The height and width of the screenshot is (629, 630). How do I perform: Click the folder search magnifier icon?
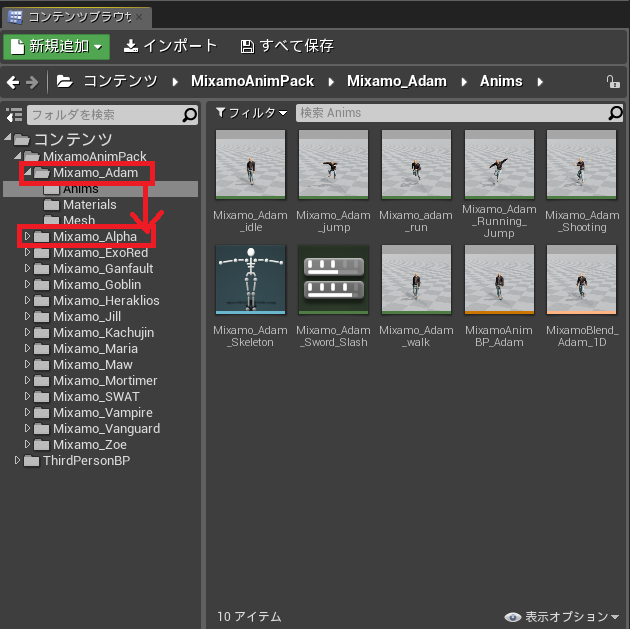click(x=189, y=115)
